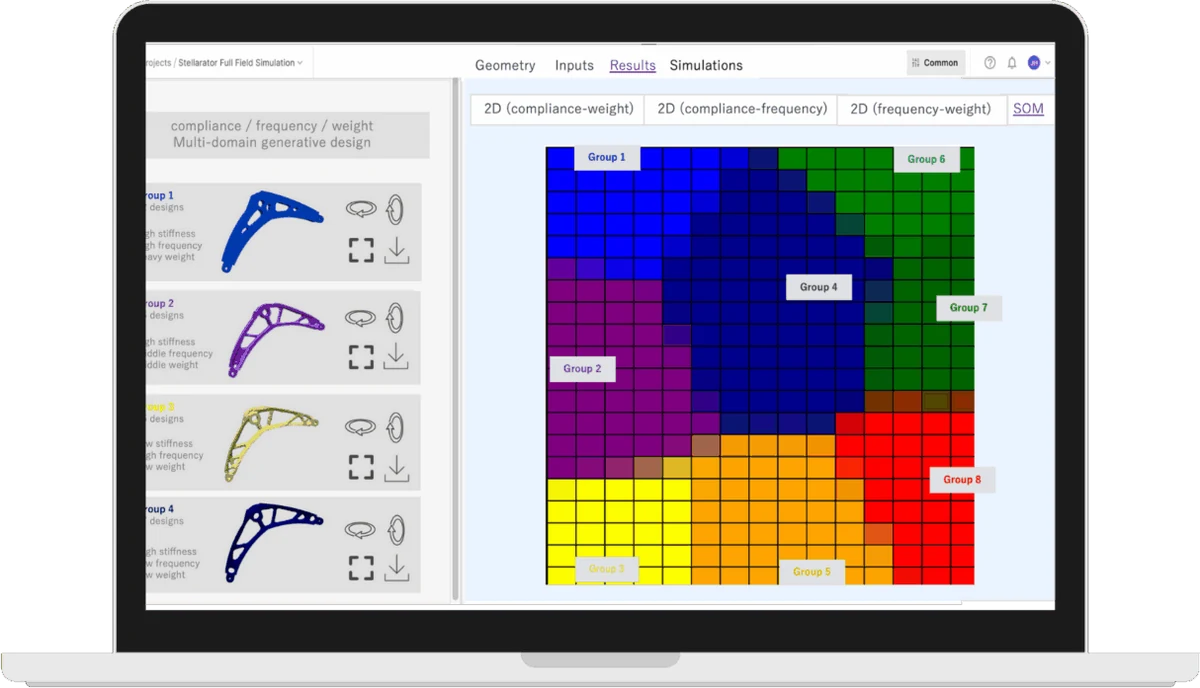Select the Group 8 label on the map
This screenshot has width=1200, height=688.
(962, 480)
